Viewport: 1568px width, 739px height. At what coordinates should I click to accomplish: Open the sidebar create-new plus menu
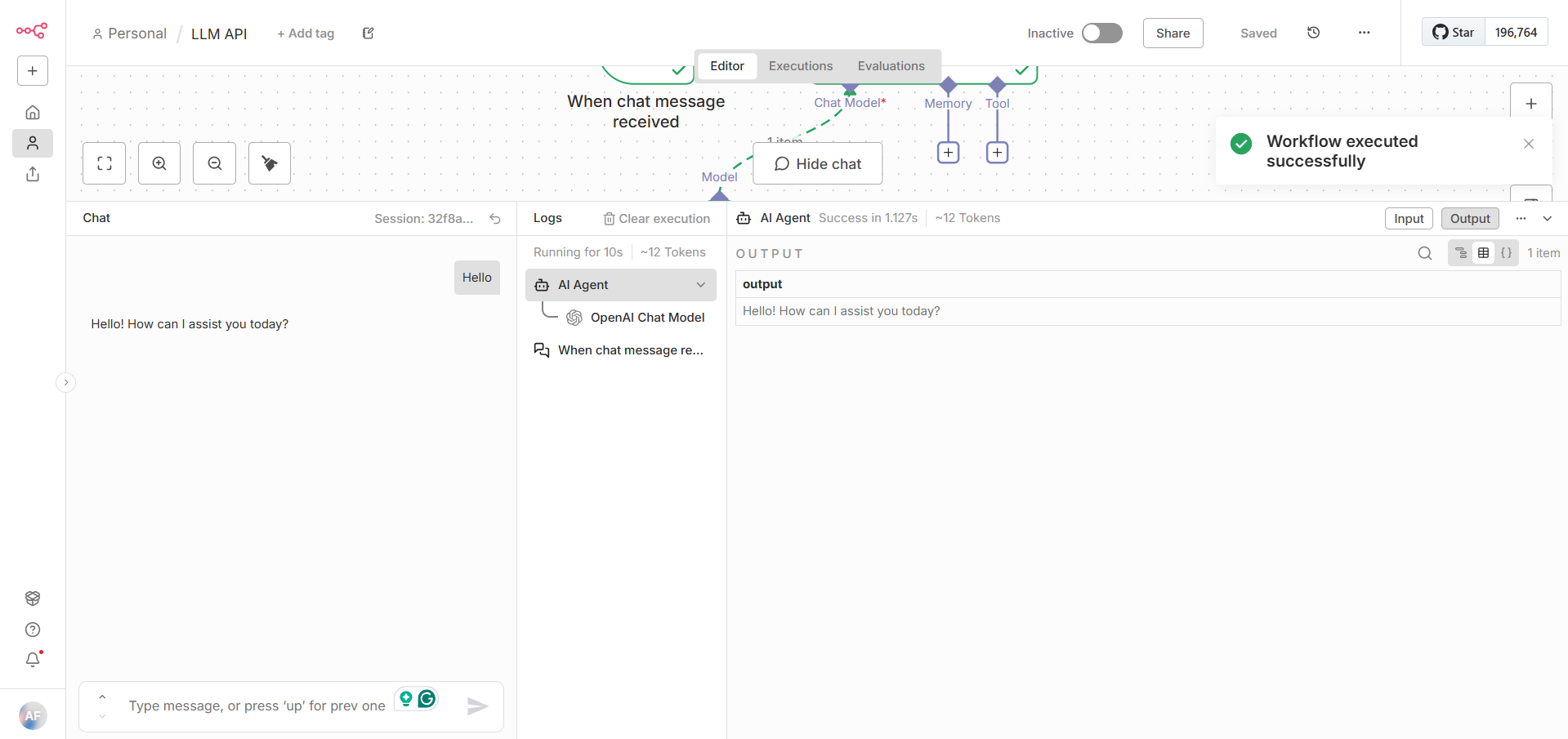tap(33, 71)
